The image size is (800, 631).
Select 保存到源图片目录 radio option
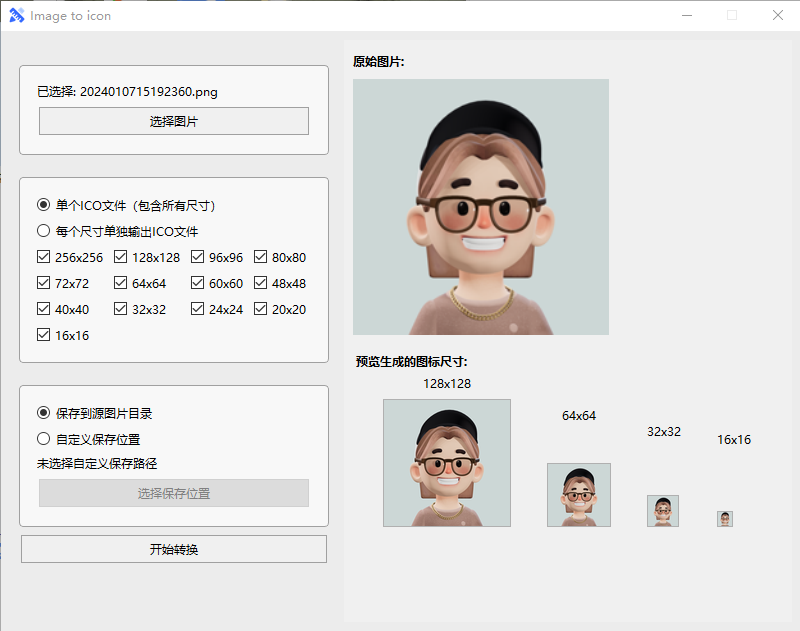click(x=44, y=413)
